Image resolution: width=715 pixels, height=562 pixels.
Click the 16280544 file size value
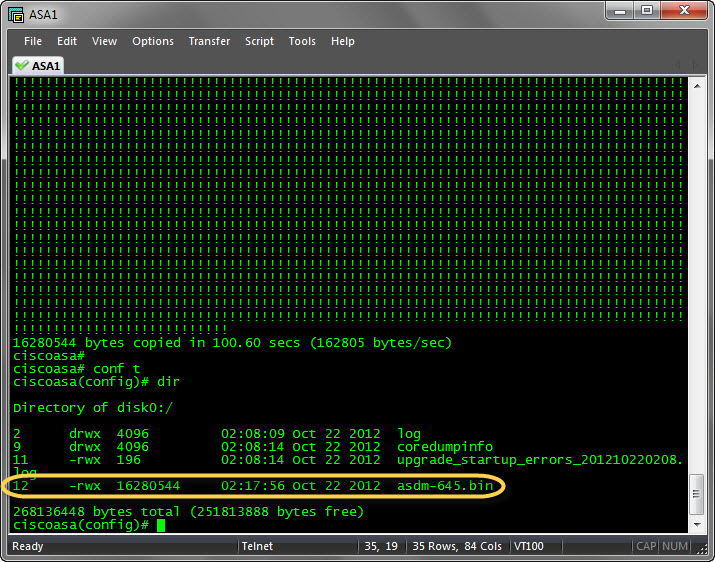148,486
